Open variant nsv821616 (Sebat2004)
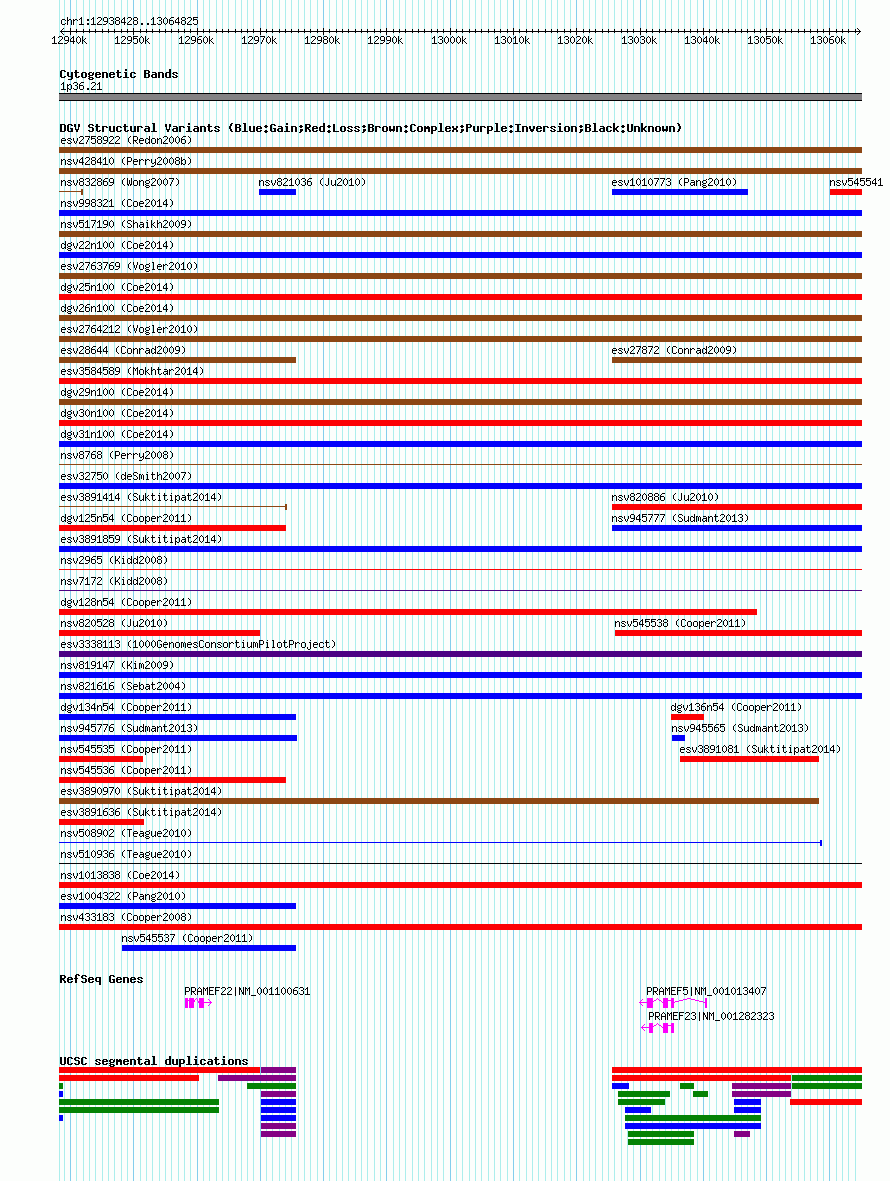Viewport: 890px width, 1181px height. pyautogui.click(x=123, y=688)
